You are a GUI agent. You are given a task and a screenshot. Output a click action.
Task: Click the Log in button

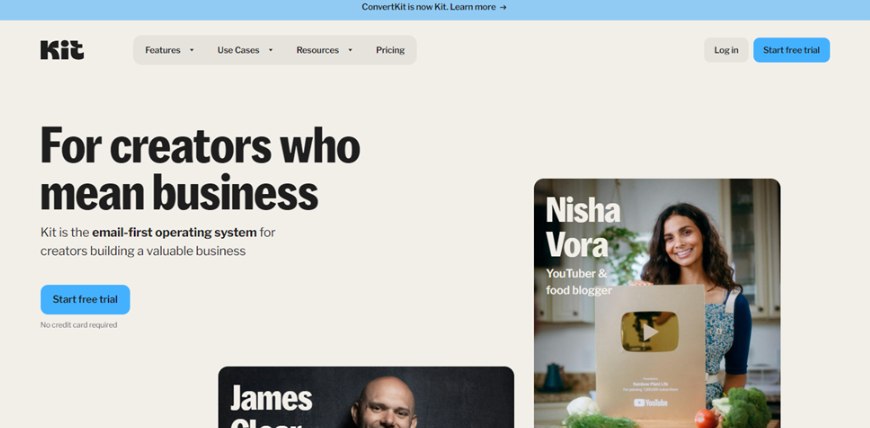(726, 50)
